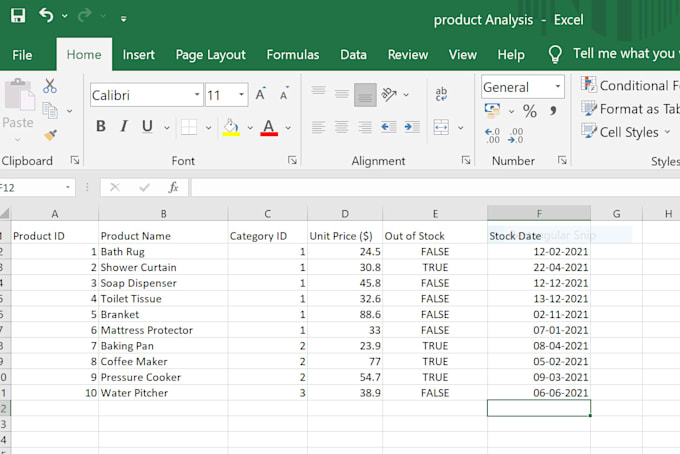Click the Insert Function fx button

coord(173,187)
